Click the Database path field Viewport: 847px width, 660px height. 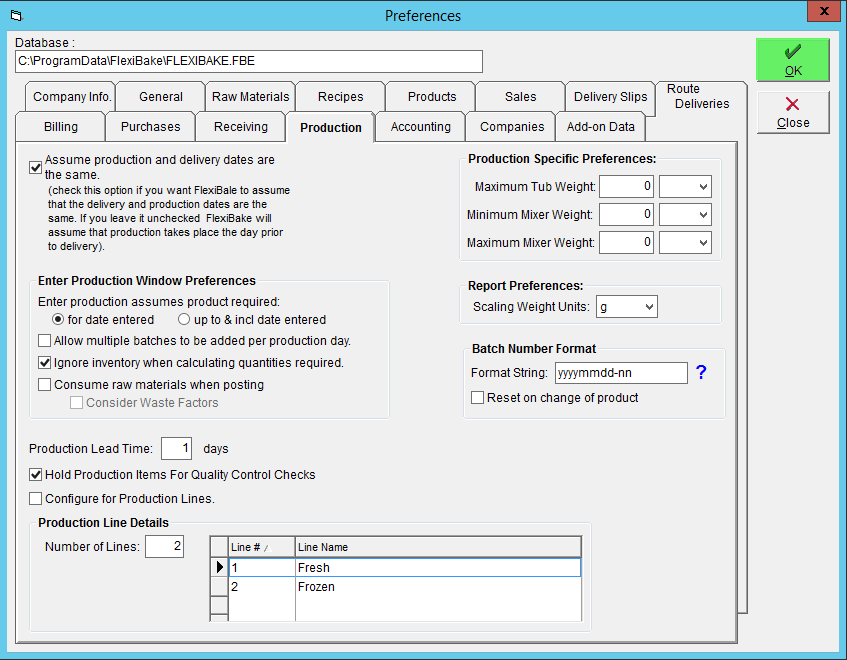pyautogui.click(x=248, y=61)
